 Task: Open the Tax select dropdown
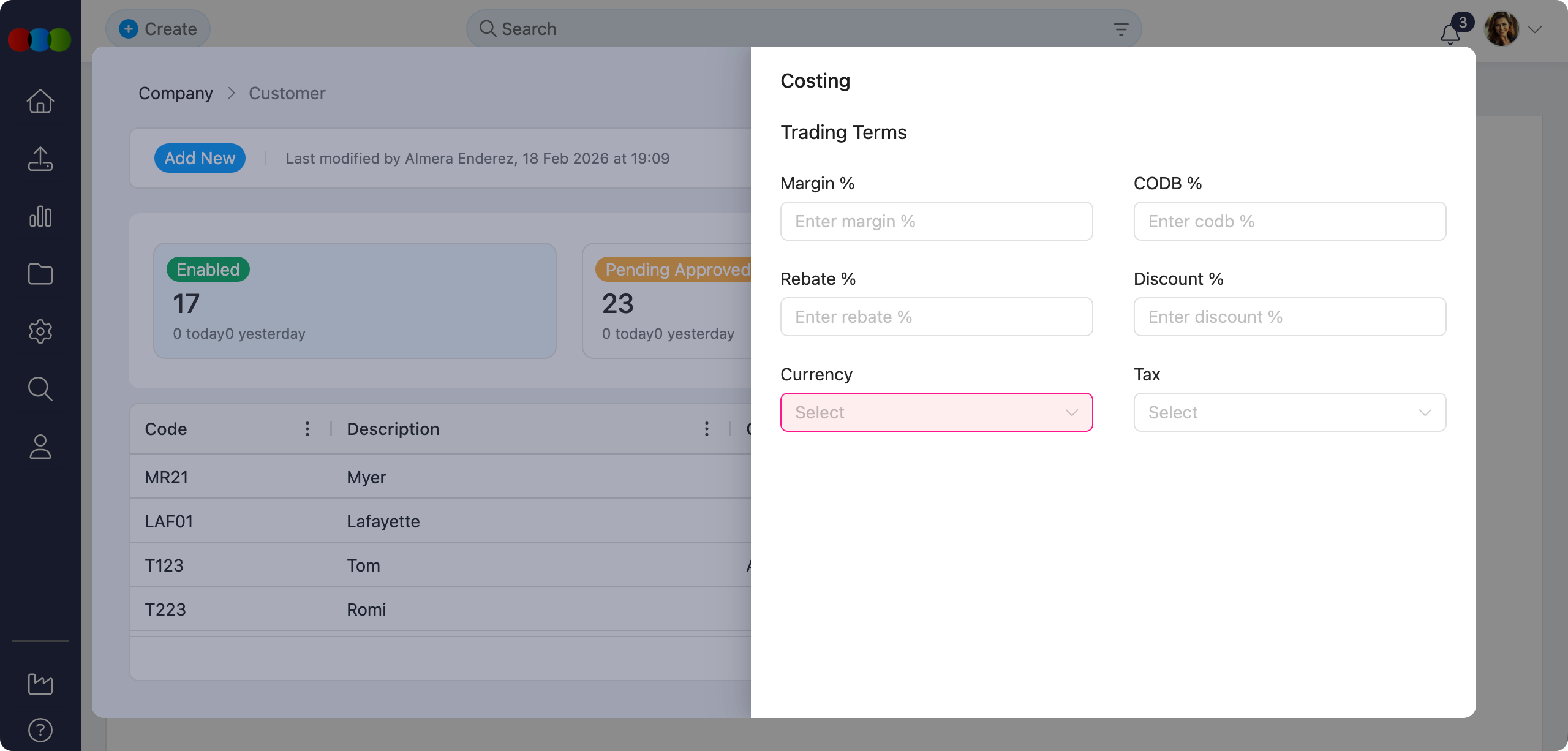coord(1289,412)
